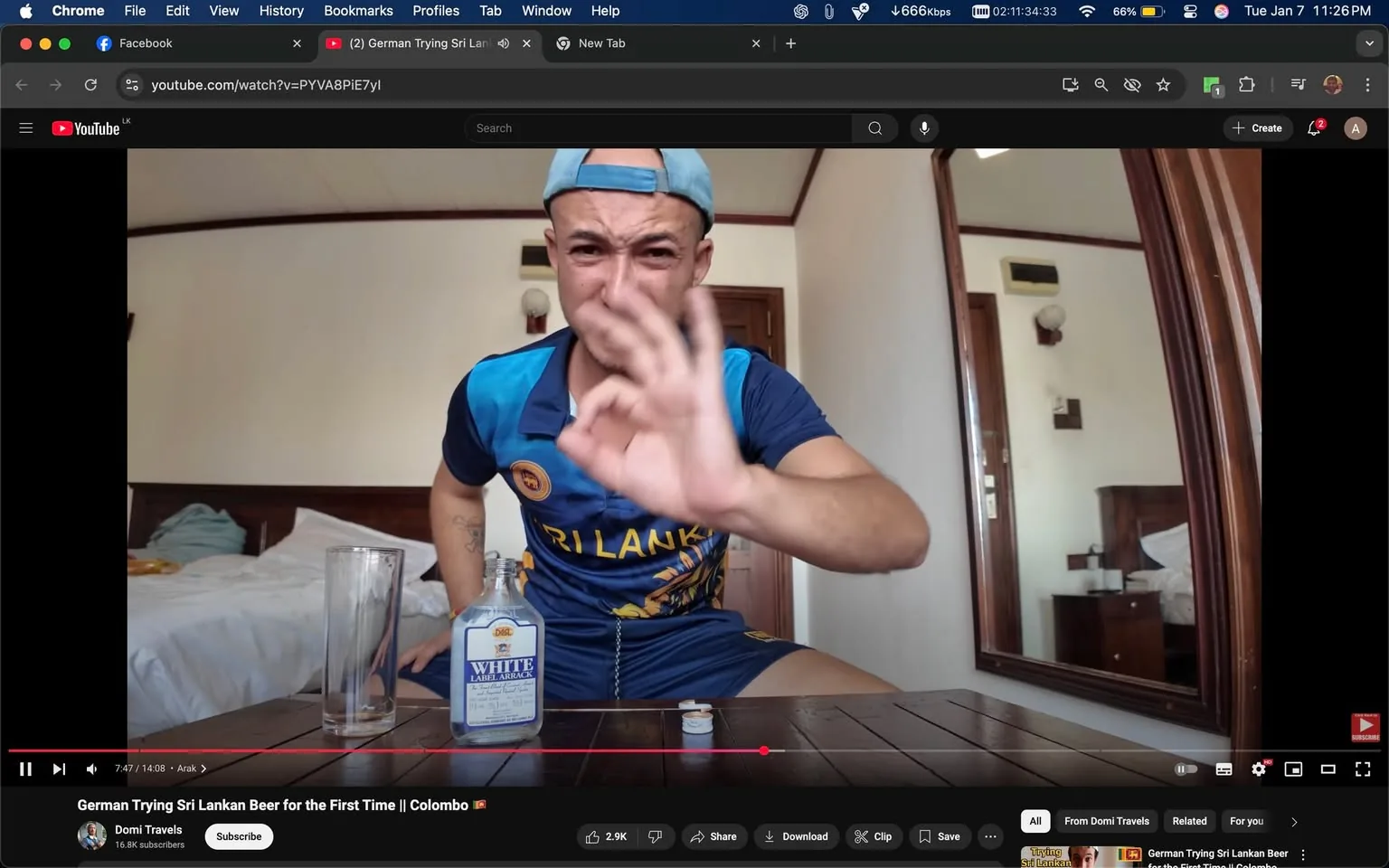This screenshot has width=1389, height=868.
Task: Mute the video with the volume icon
Action: [90, 769]
